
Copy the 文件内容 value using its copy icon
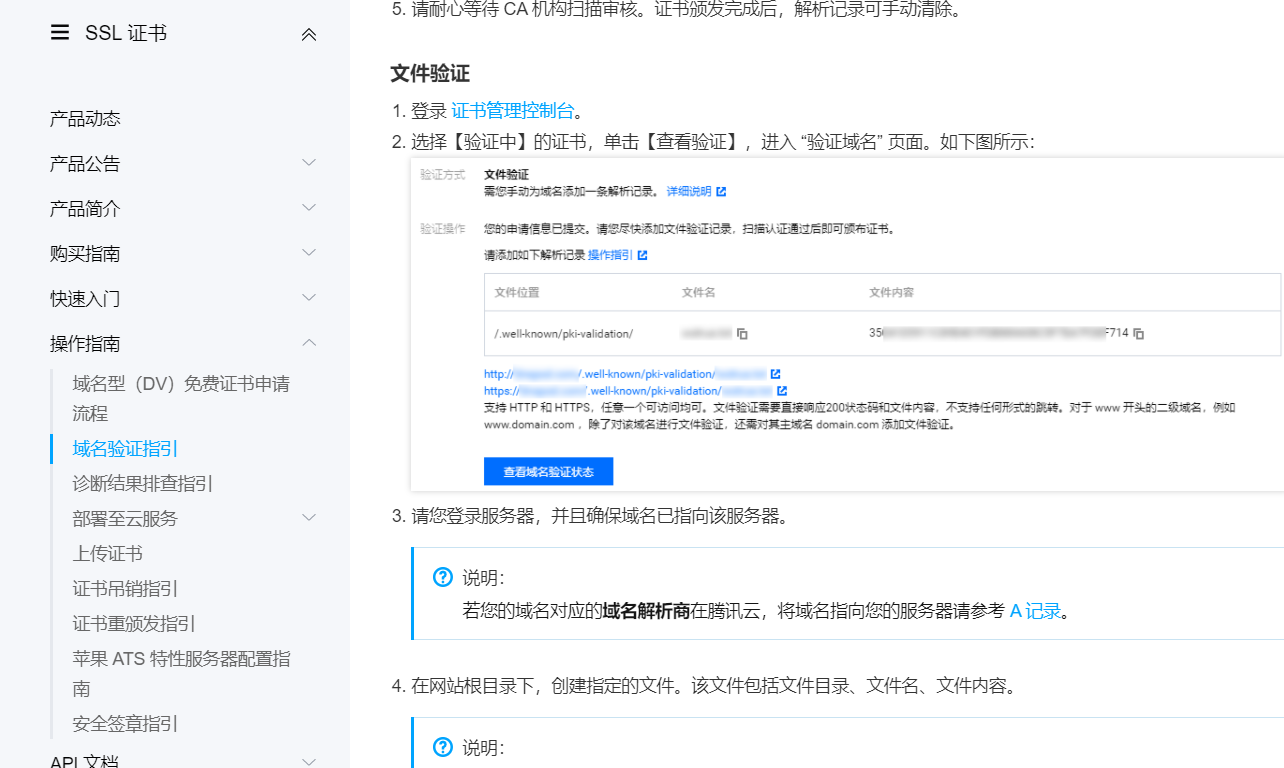1136,333
